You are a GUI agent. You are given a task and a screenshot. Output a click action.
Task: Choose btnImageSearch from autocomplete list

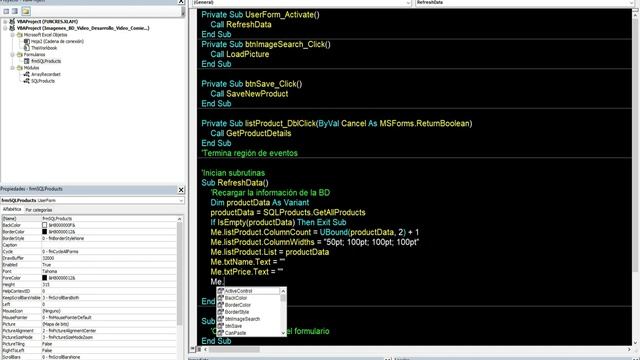248,319
